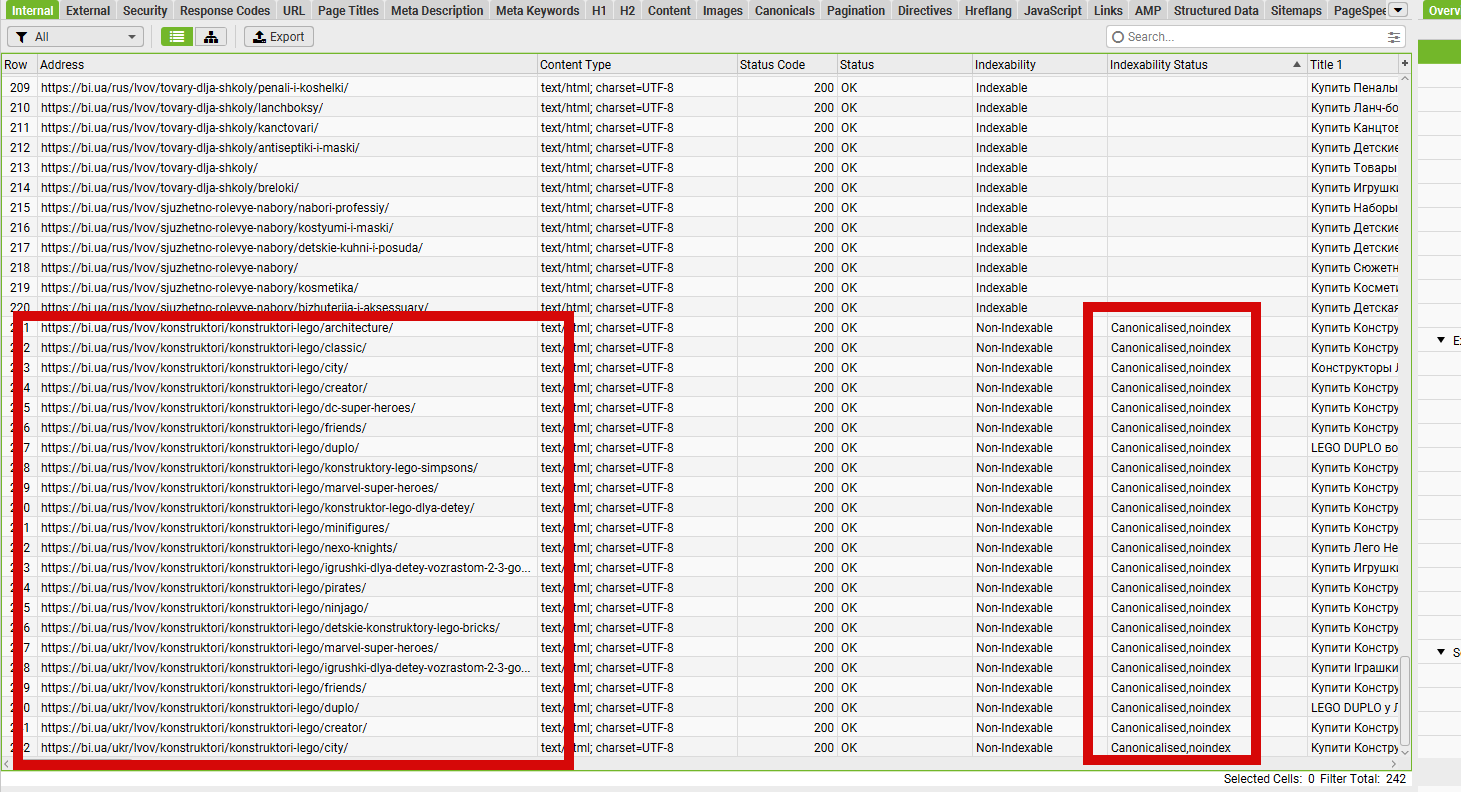This screenshot has height=792, width=1461.
Task: Select nabori-professiy address cell
Action: click(287, 208)
